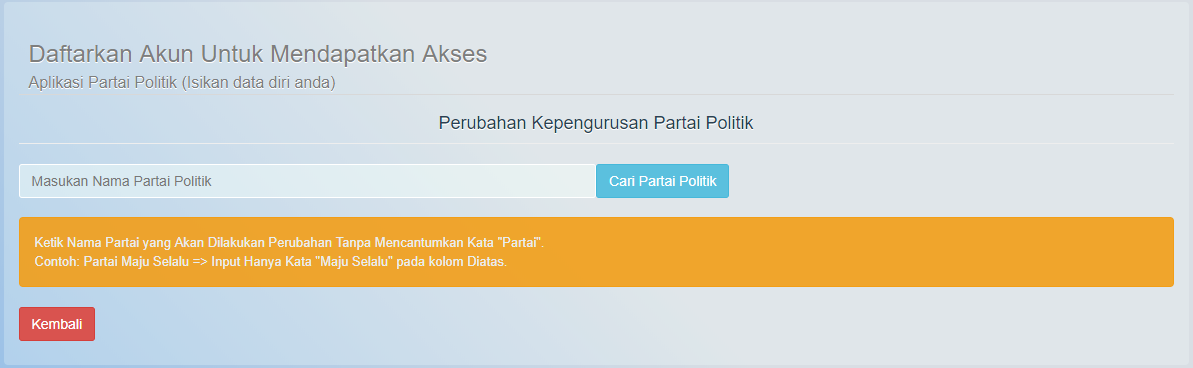The image size is (1193, 368).
Task: Click the Contoh example line in alert
Action: pyautogui.click(x=270, y=262)
